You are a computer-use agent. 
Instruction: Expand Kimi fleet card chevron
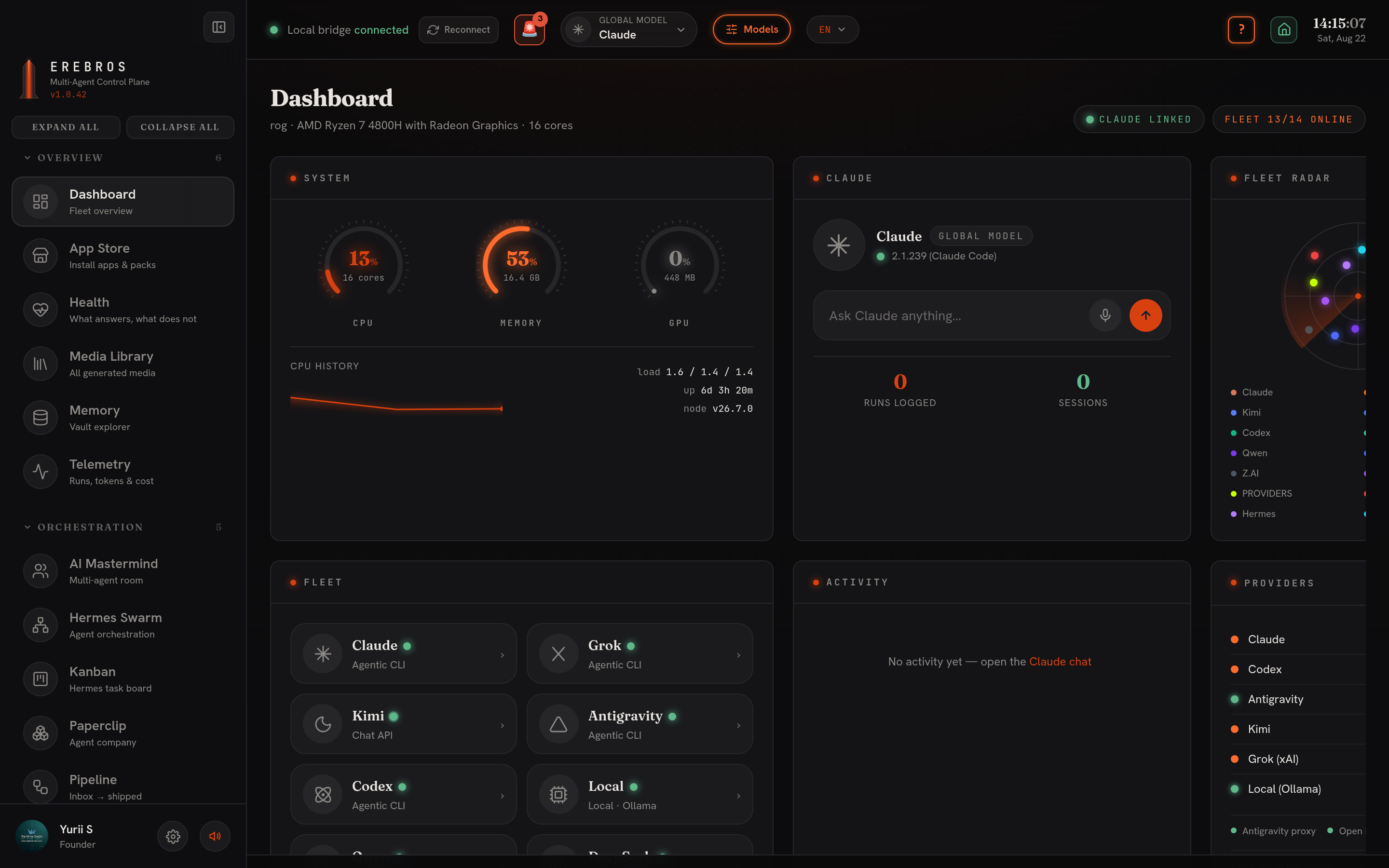pos(502,726)
